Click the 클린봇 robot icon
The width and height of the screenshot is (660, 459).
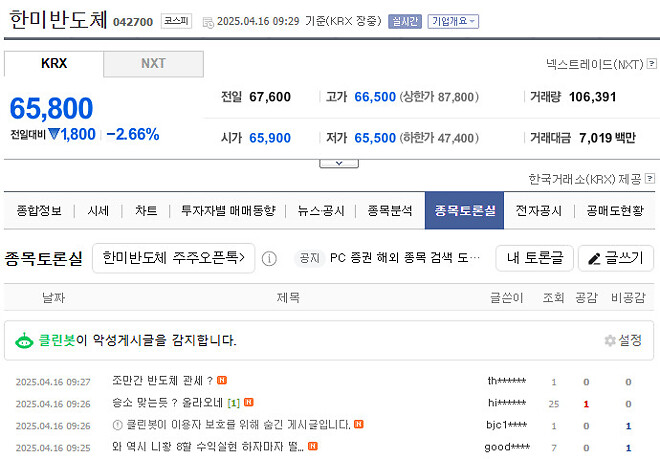[x=24, y=340]
